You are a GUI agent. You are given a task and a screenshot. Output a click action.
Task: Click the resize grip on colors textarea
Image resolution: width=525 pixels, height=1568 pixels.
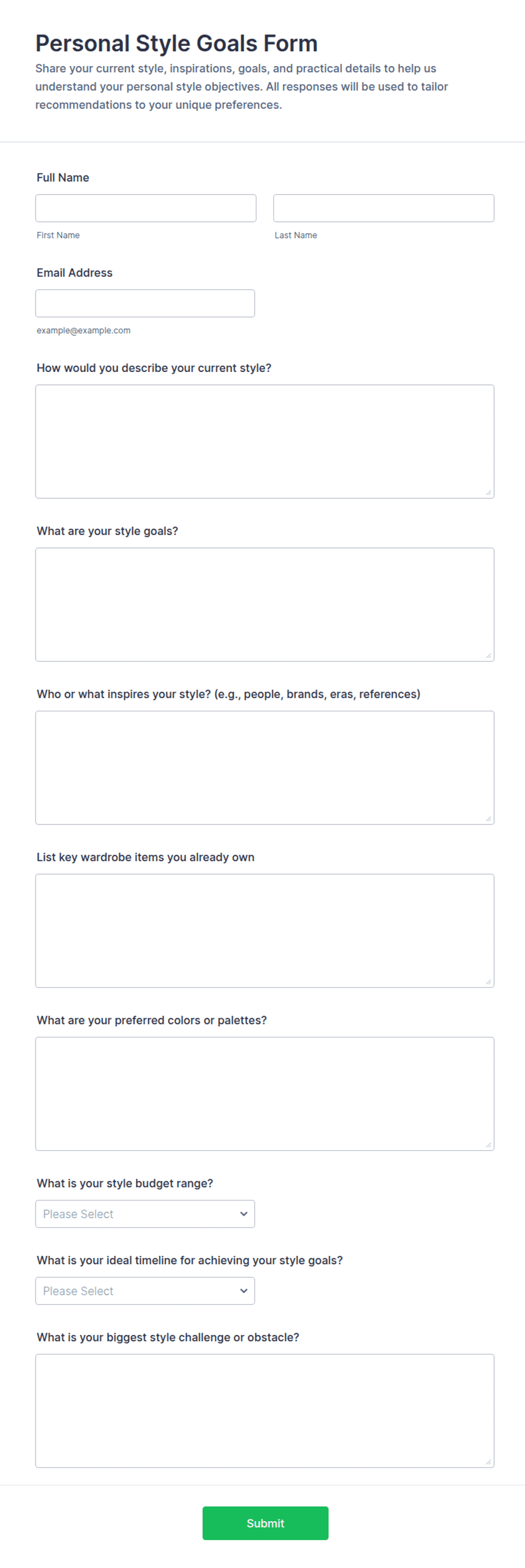pyautogui.click(x=488, y=1145)
